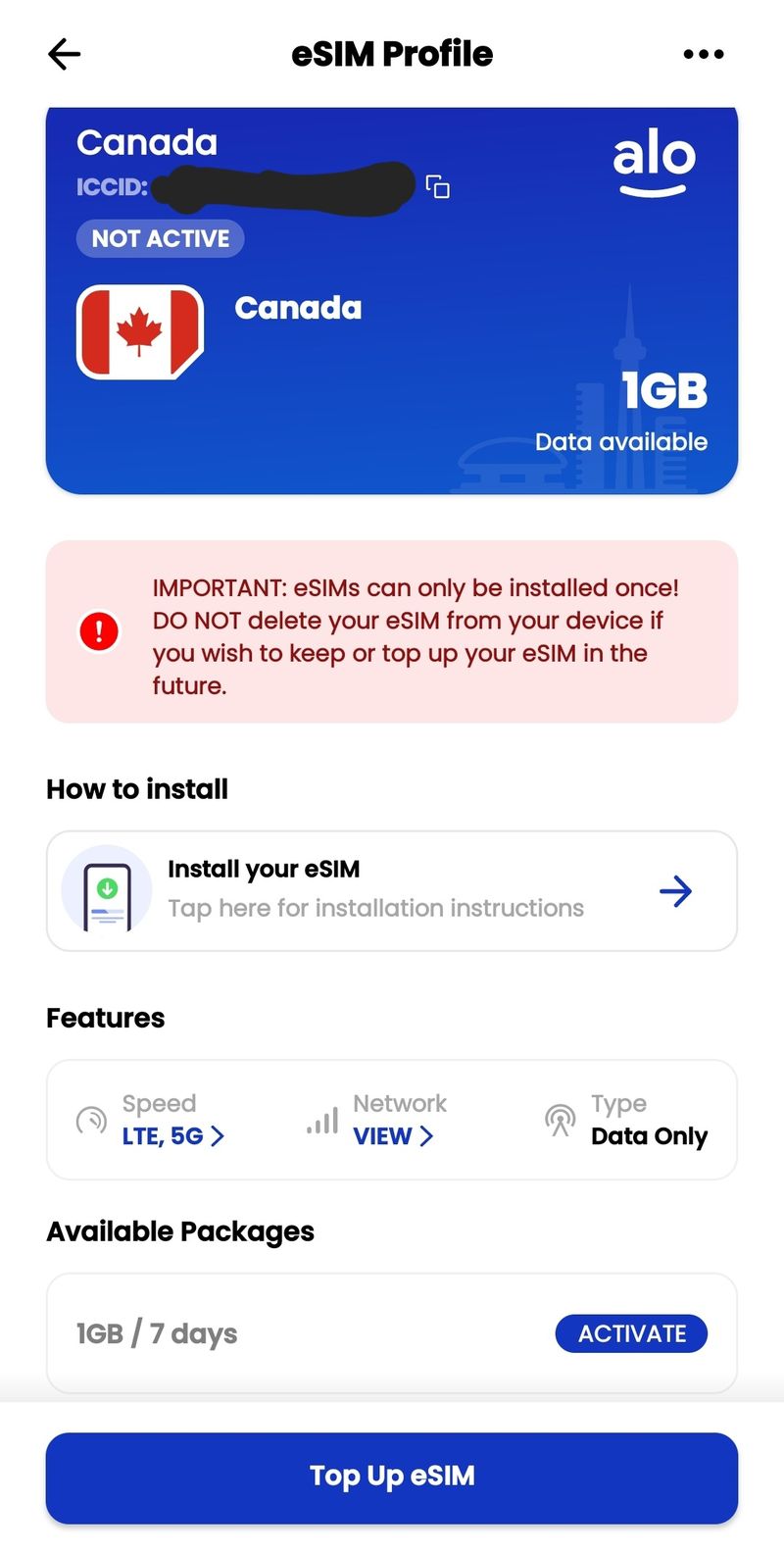Copy the ICCID number
Viewport: 784px width, 1554px height.
(x=438, y=186)
